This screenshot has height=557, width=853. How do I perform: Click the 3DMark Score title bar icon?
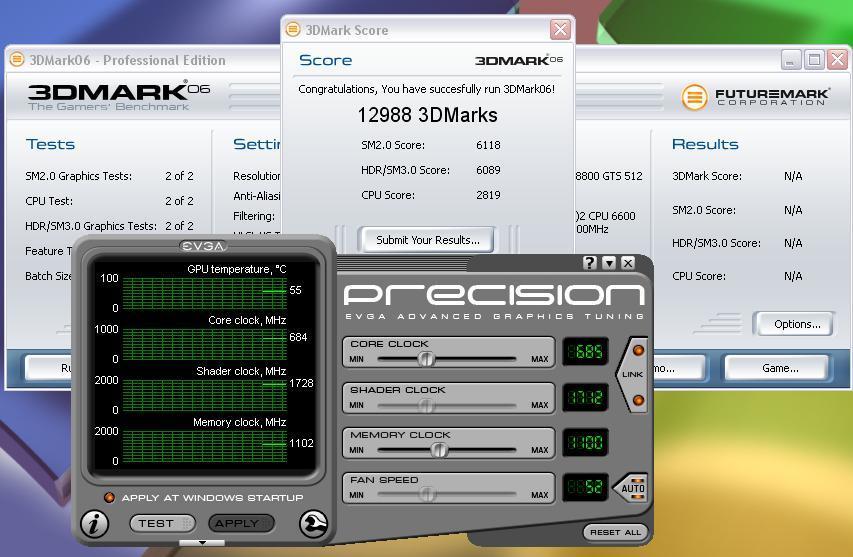click(x=293, y=29)
